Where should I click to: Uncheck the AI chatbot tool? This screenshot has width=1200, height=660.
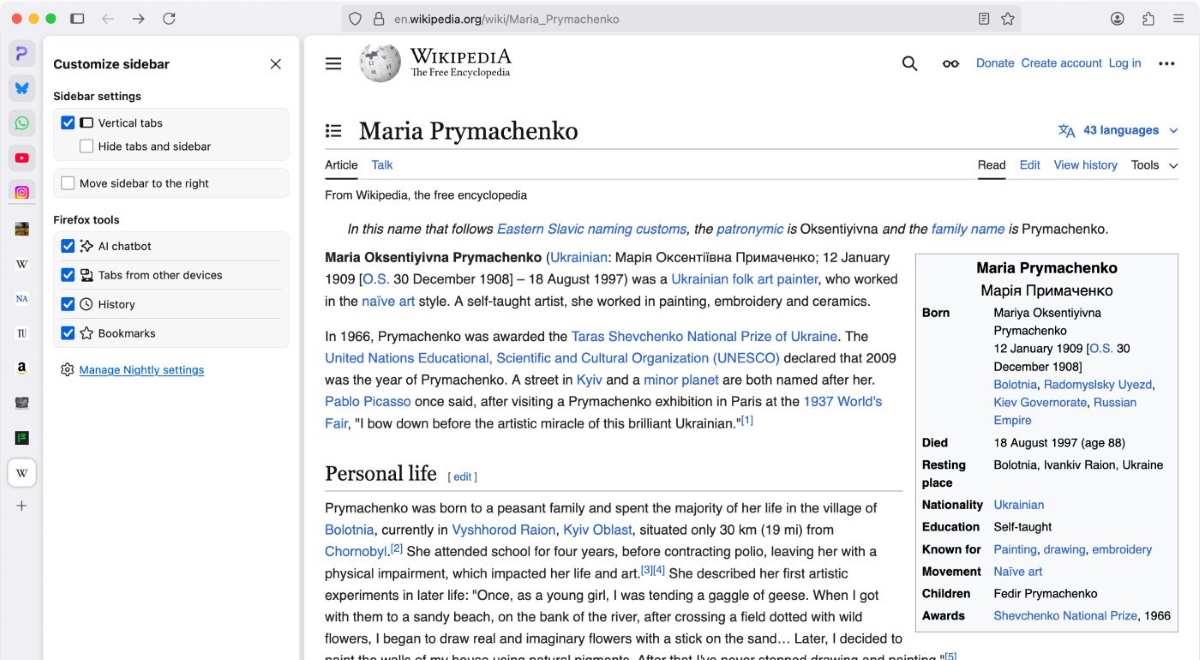68,245
